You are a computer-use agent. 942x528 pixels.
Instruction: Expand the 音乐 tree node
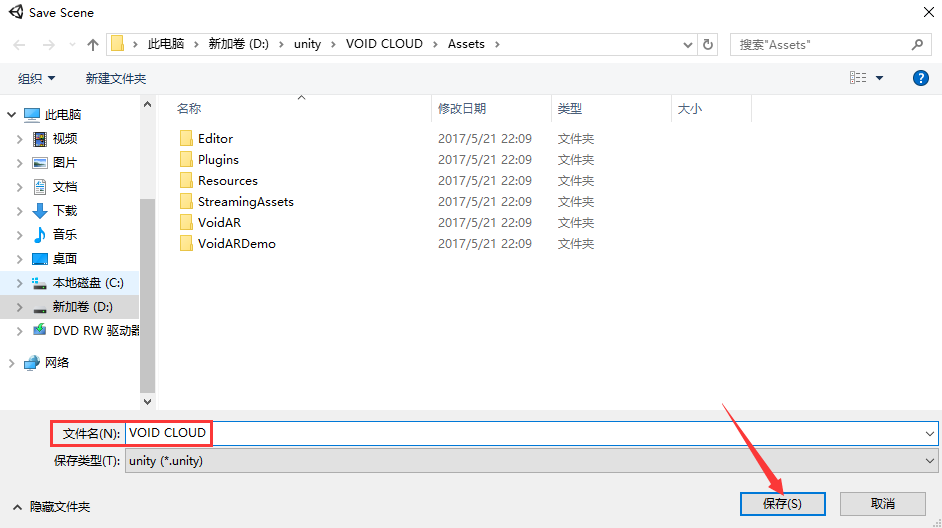tap(20, 235)
